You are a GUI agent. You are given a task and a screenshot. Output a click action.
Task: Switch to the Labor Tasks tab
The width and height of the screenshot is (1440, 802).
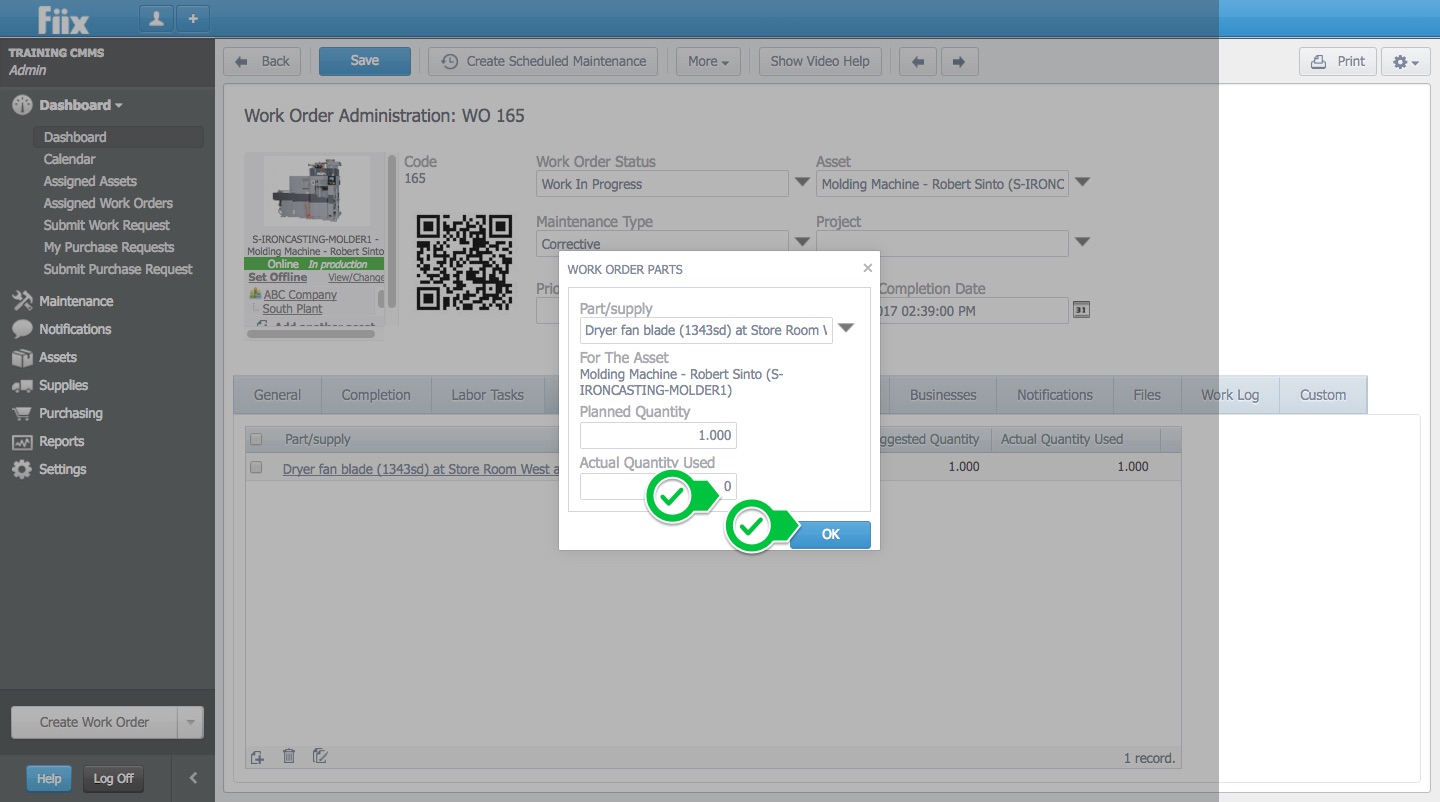tap(487, 395)
